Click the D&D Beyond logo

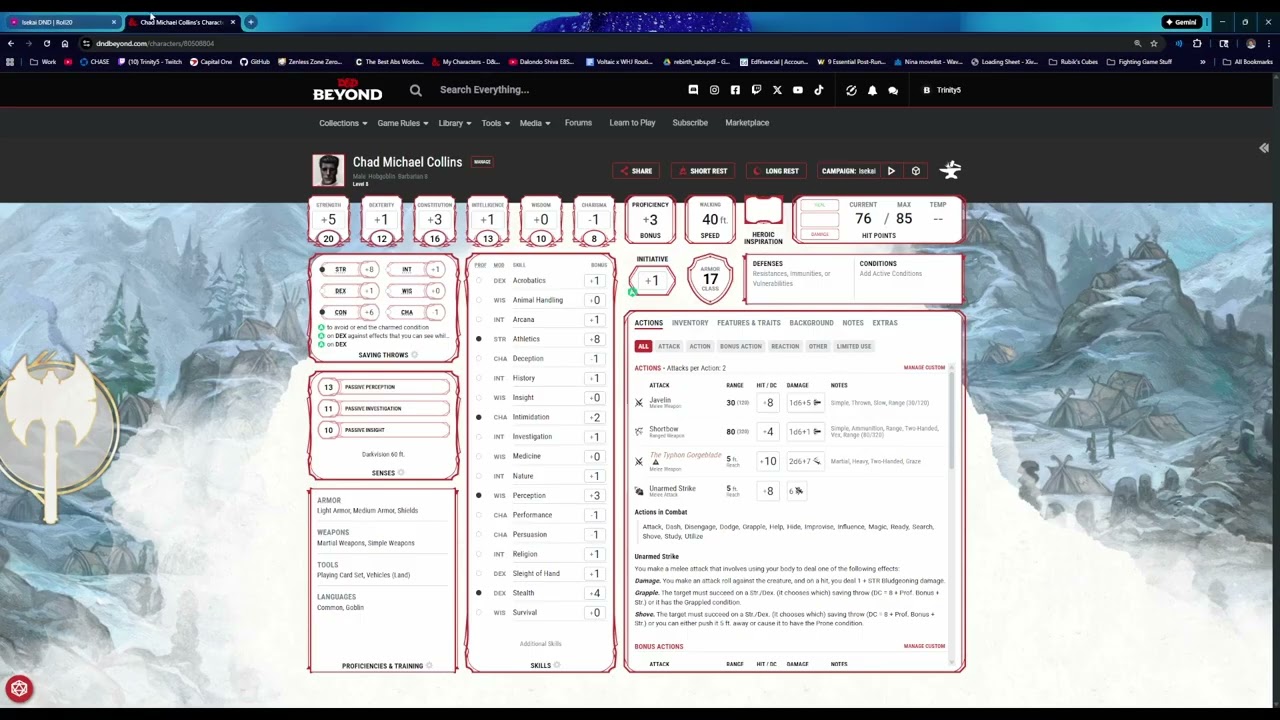347,90
